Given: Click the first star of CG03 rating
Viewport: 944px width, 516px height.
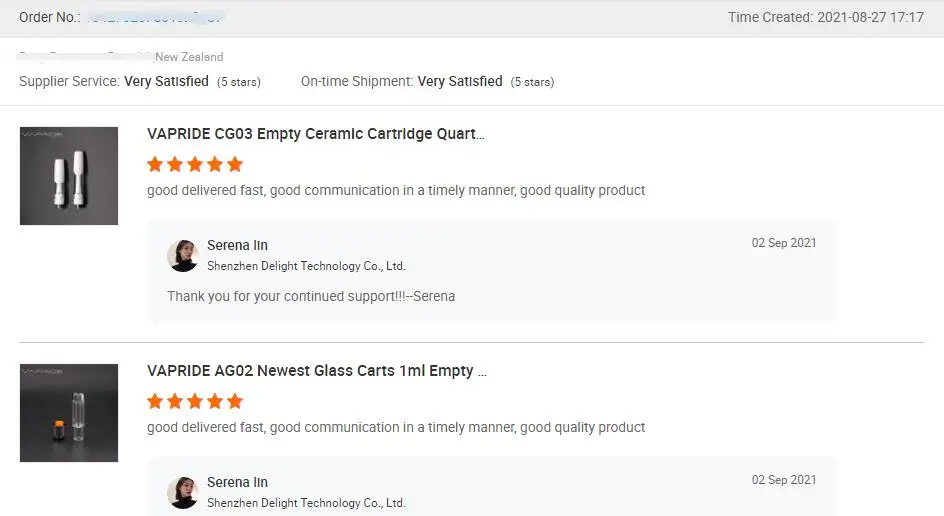Looking at the screenshot, I should pyautogui.click(x=155, y=164).
